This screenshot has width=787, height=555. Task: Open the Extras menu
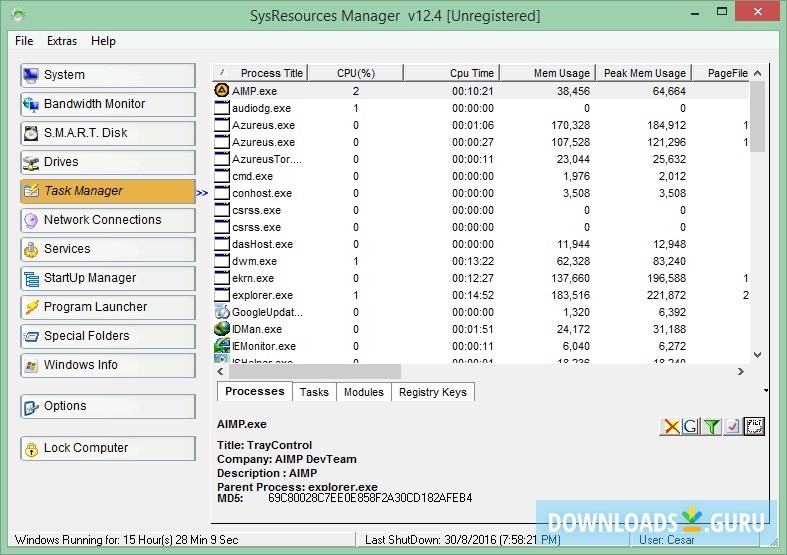[62, 41]
